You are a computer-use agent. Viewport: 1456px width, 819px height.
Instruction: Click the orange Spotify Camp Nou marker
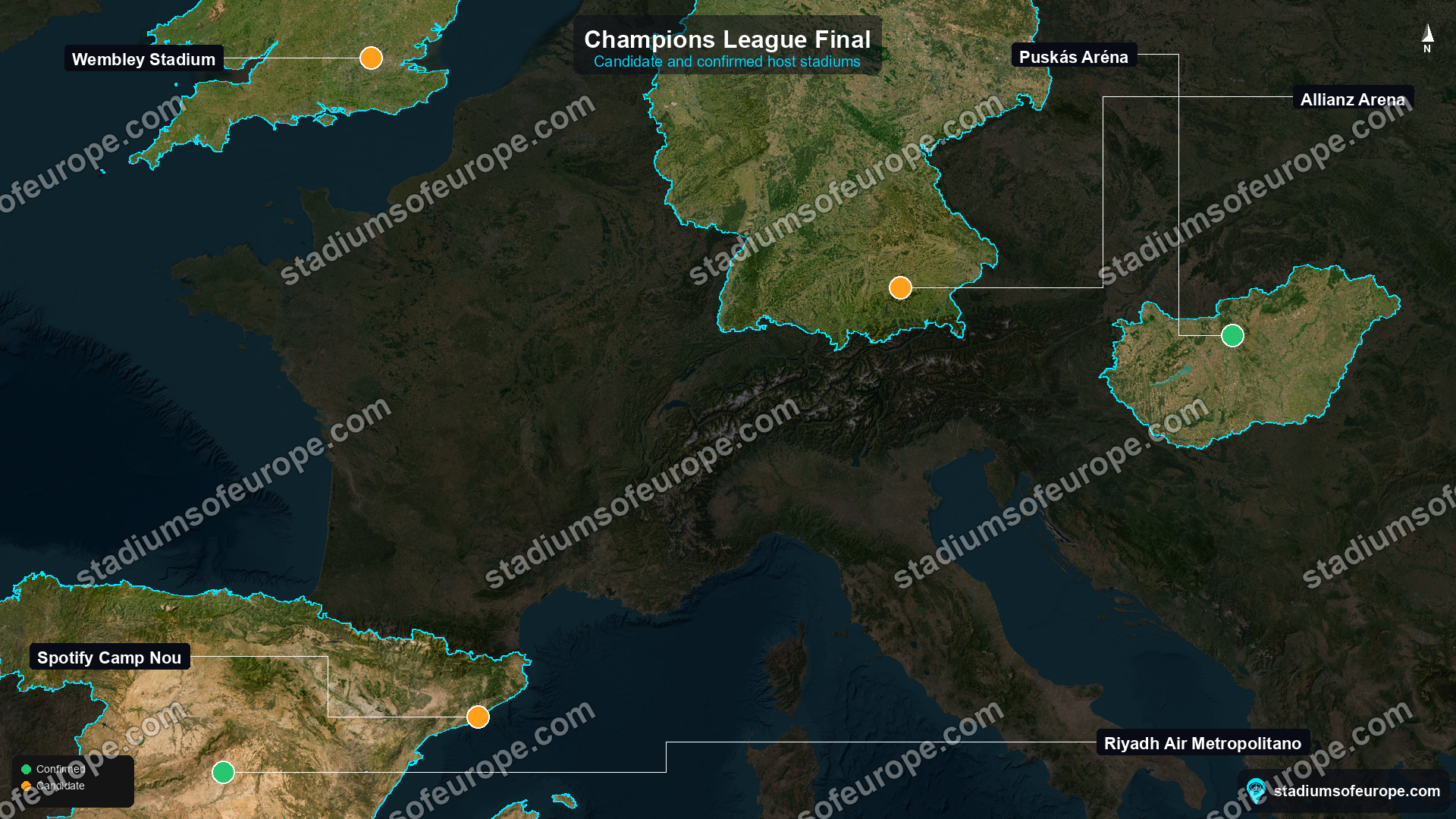[x=478, y=717]
